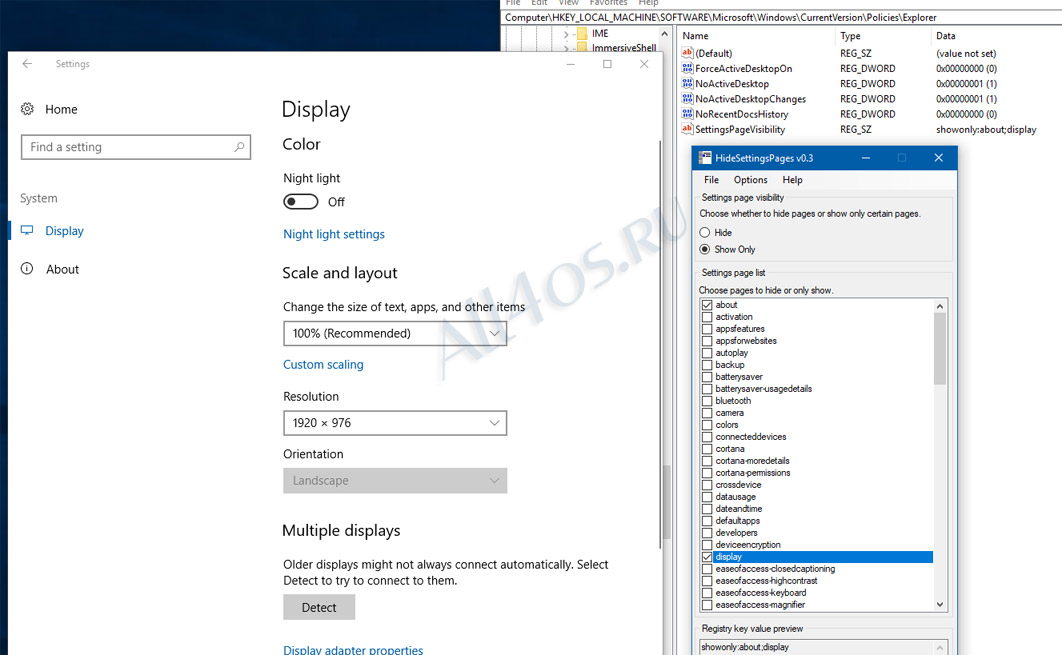The width and height of the screenshot is (1062, 655).
Task: Open the 1920 × 976 resolution dropdown
Action: click(395, 423)
